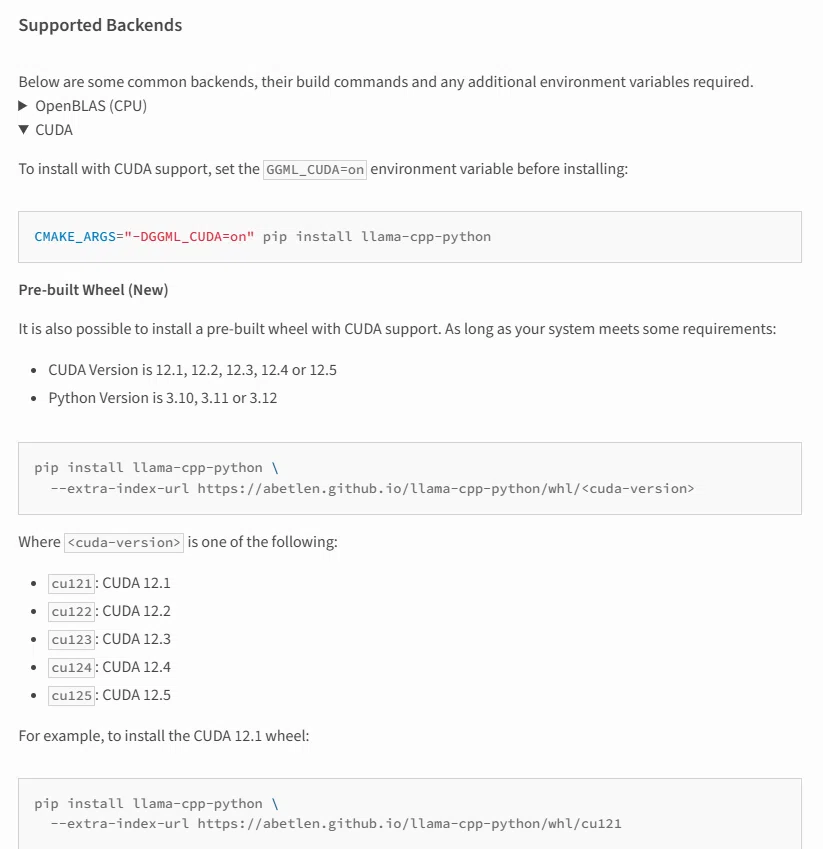Image resolution: width=823 pixels, height=849 pixels.
Task: Click pip install line in cu121 example block
Action: point(156,804)
